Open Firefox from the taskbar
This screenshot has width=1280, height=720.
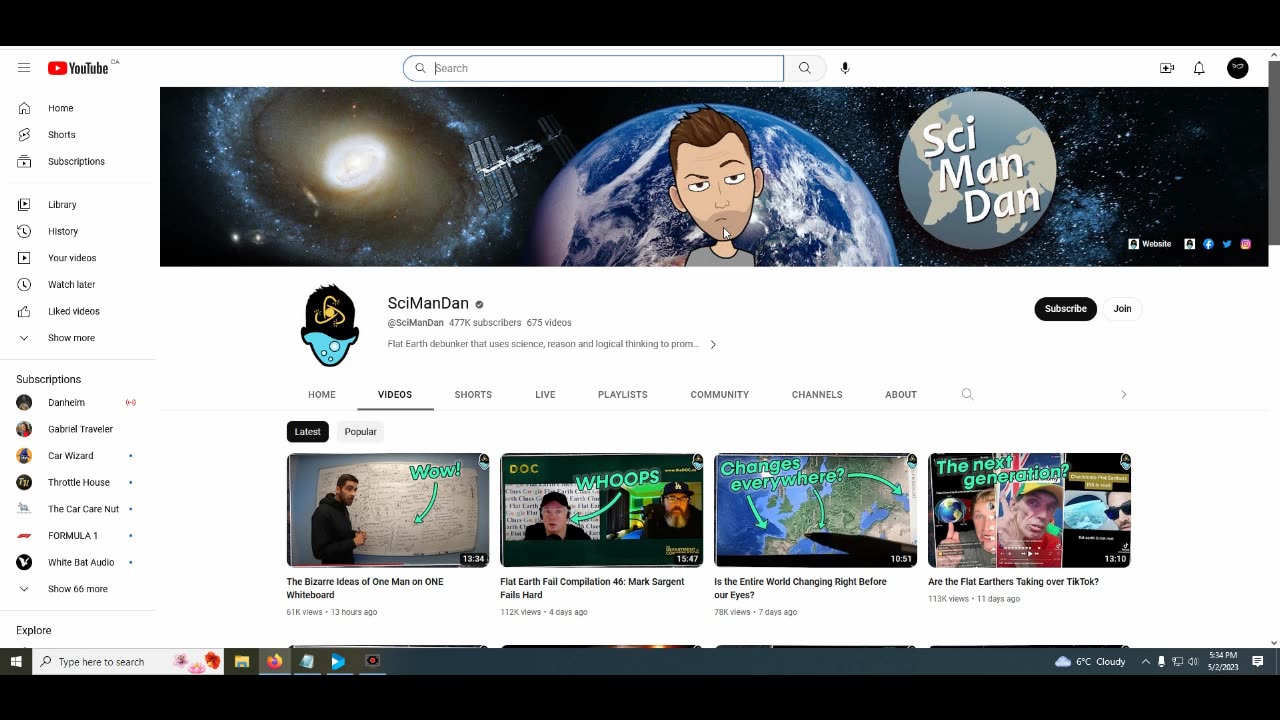pyautogui.click(x=274, y=661)
